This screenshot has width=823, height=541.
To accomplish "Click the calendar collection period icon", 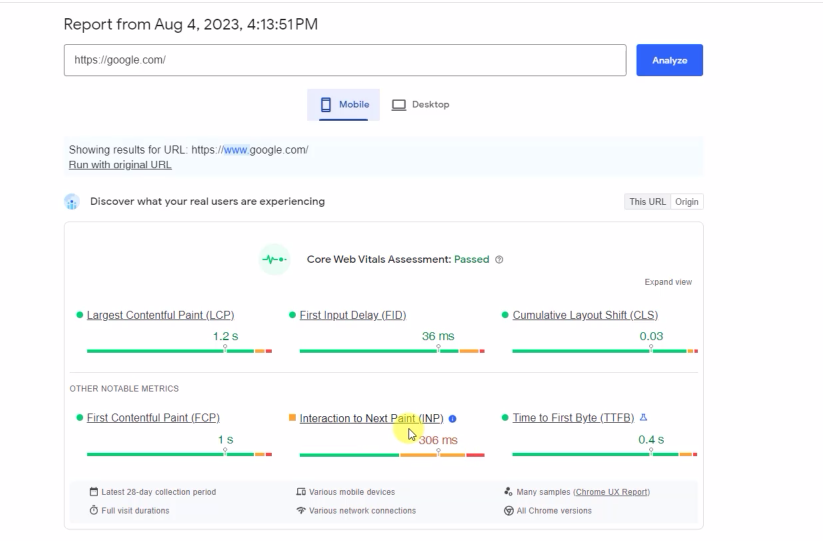I will coord(93,492).
